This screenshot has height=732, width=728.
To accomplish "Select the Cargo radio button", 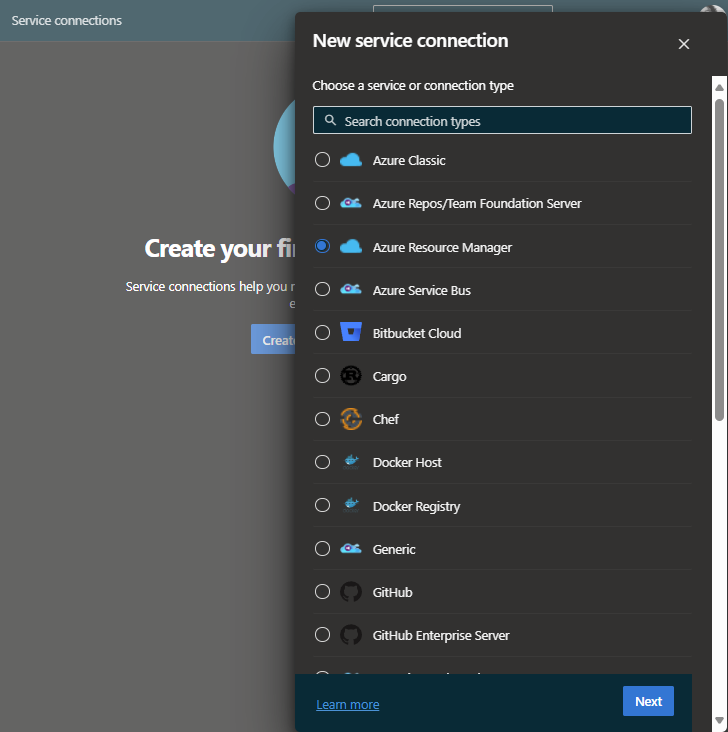I will point(322,376).
